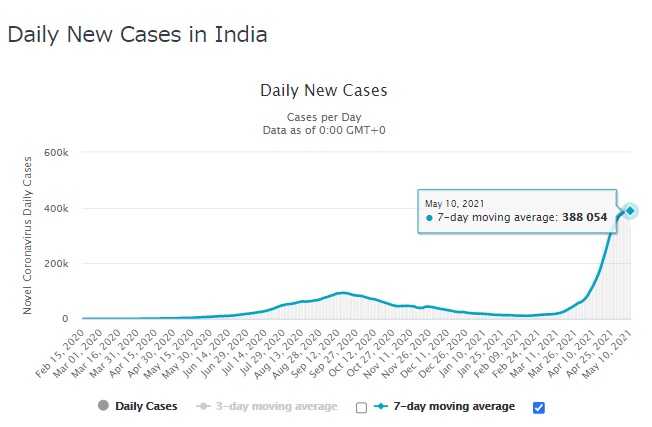This screenshot has height=427, width=652.
Task: Click the tooltip showing 388 054
Action: click(x=516, y=210)
